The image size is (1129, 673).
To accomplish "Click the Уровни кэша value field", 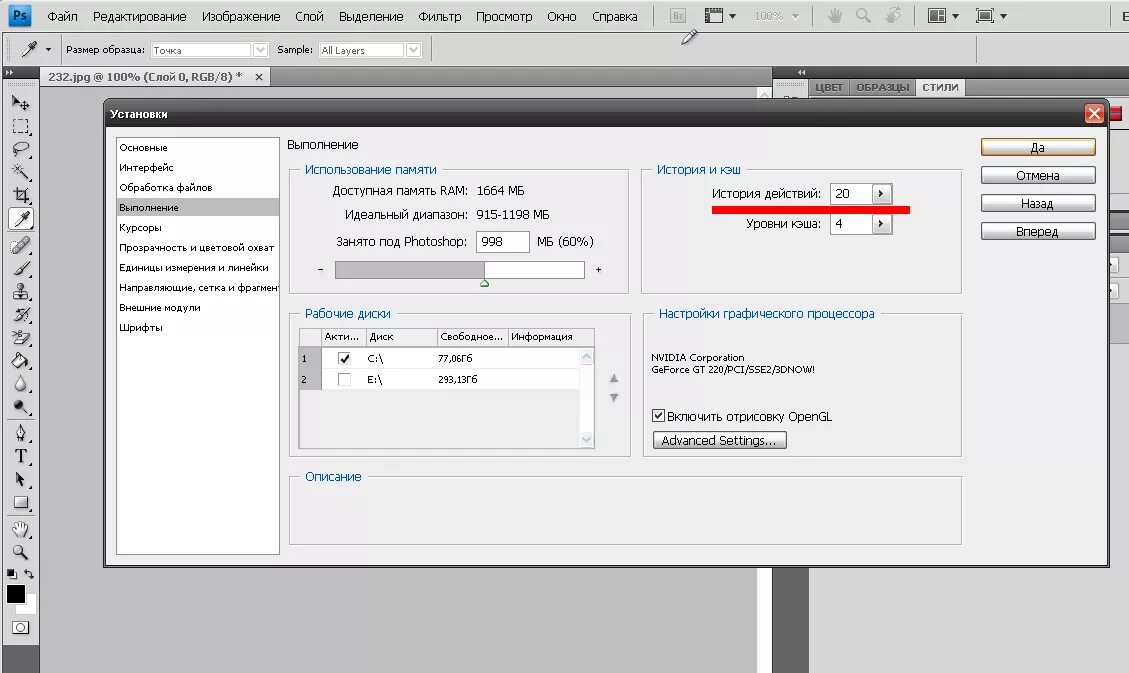I will point(851,224).
